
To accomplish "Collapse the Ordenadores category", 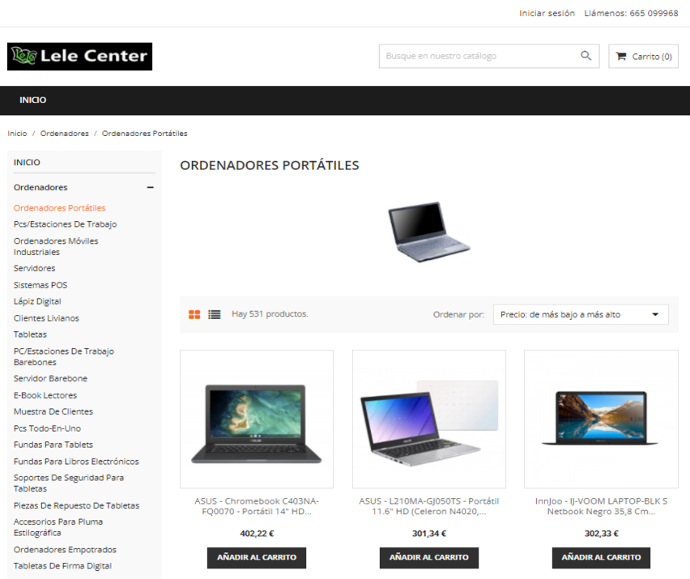I will (x=150, y=187).
